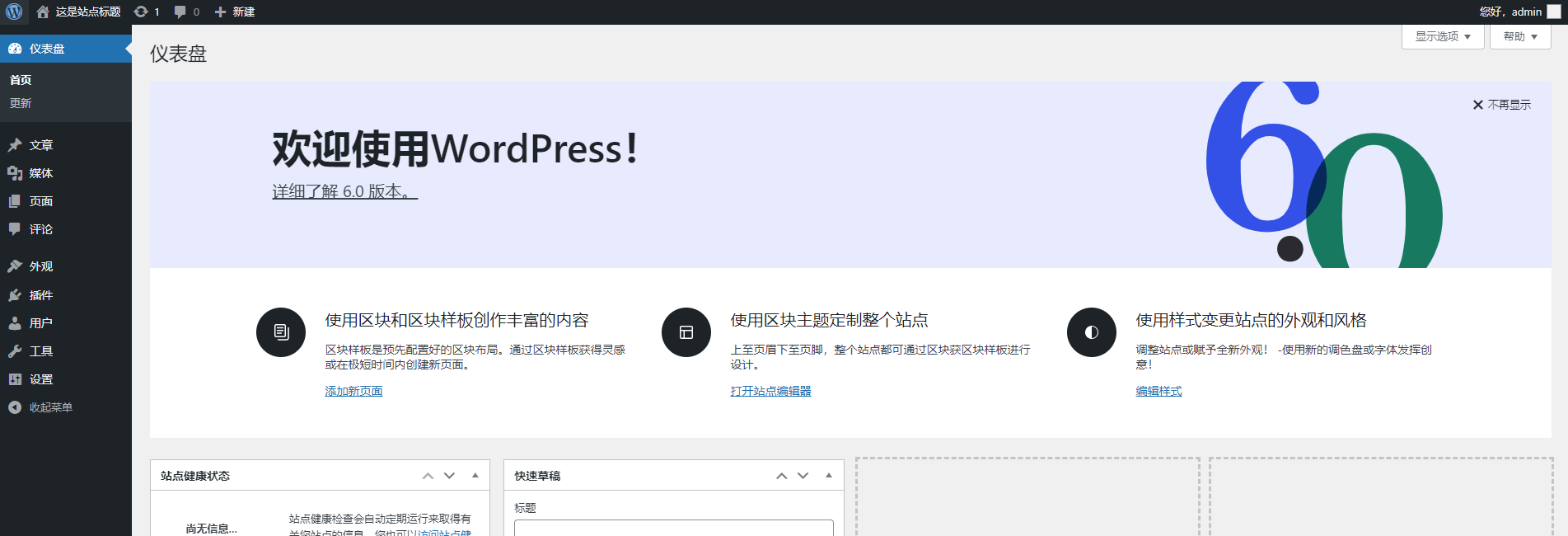Click the plus 新建 icon
The width and height of the screenshot is (1568, 536).
pos(220,12)
